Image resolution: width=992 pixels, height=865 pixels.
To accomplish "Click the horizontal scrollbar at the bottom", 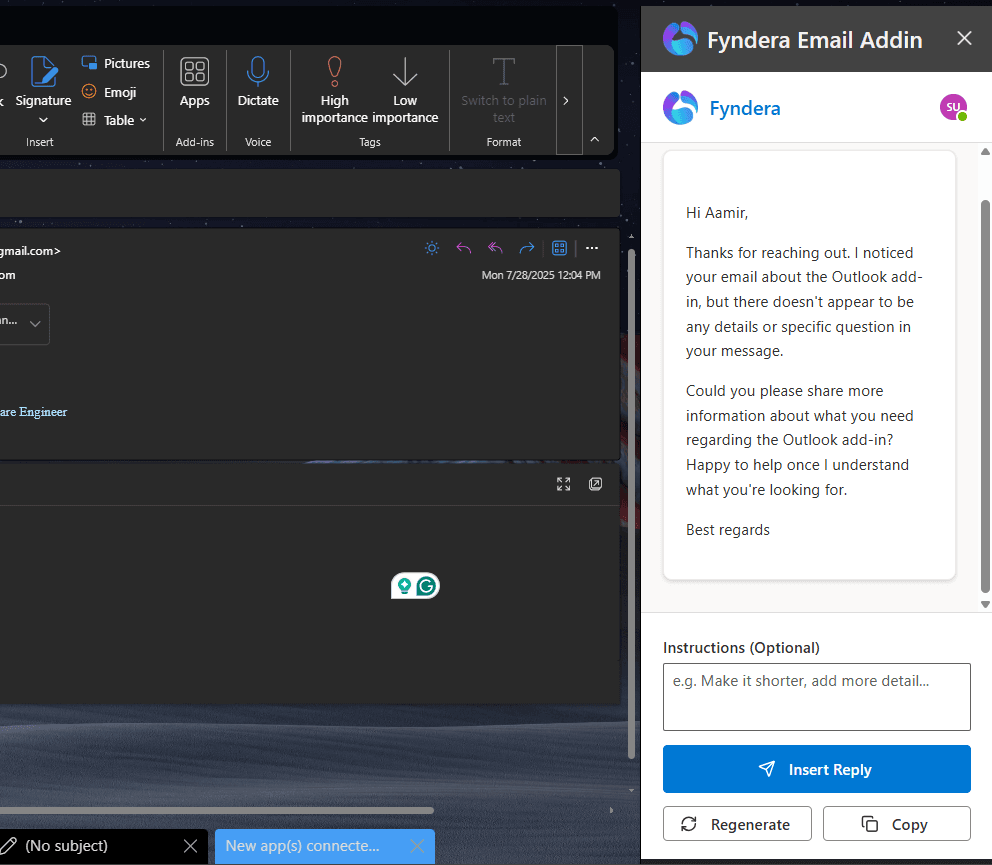I will [x=216, y=810].
